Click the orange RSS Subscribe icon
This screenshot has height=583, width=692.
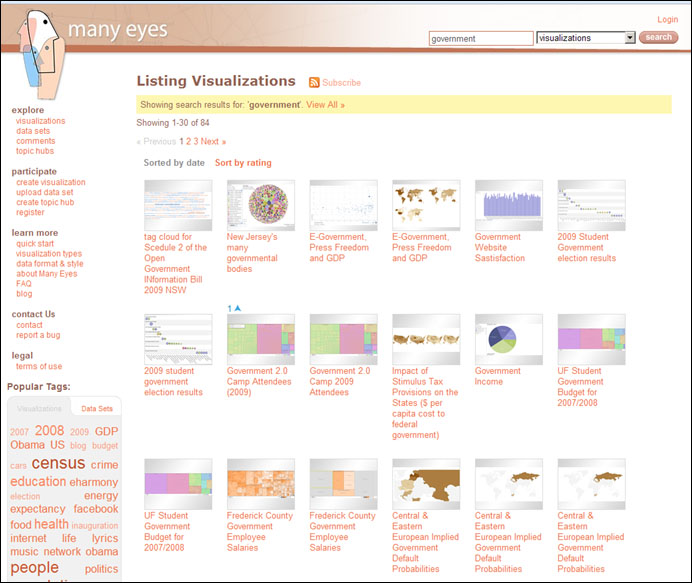tap(314, 82)
